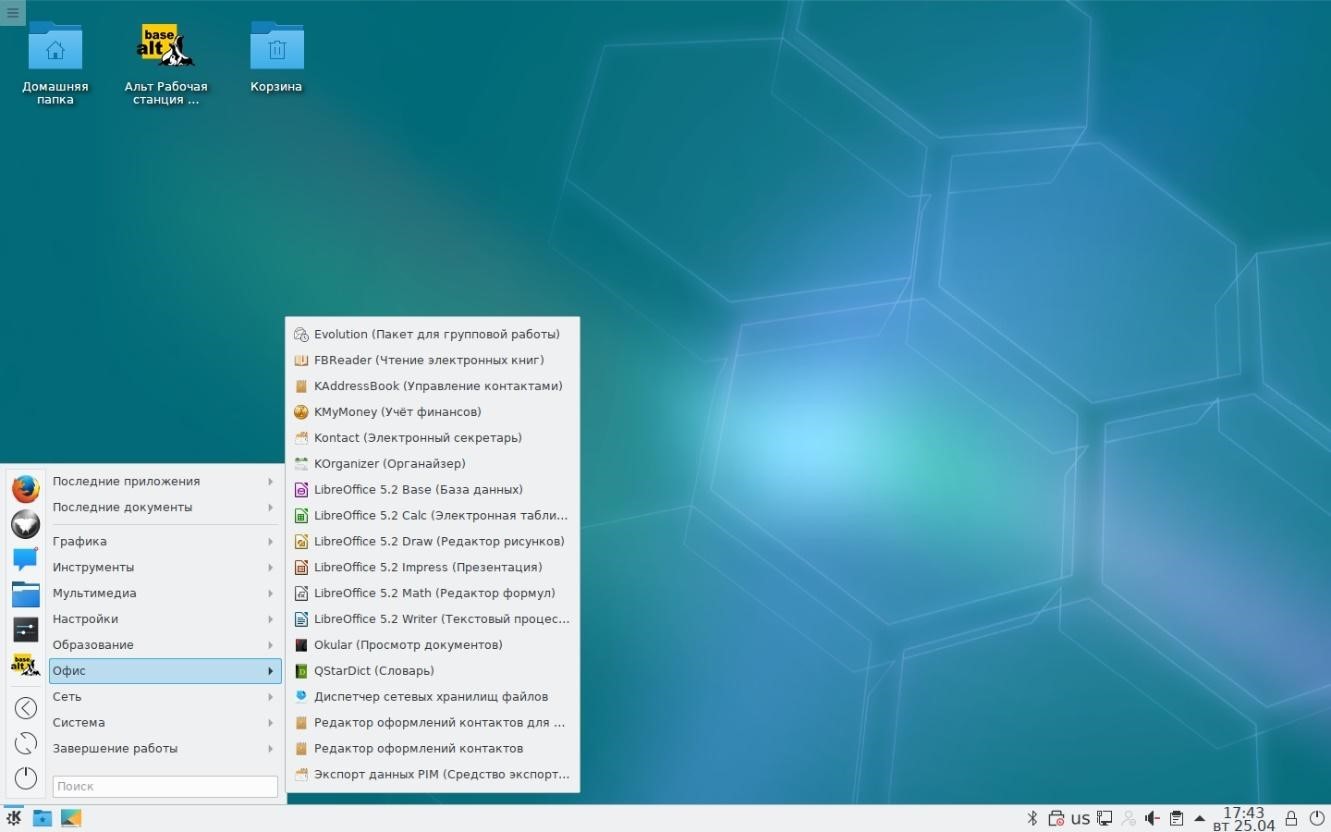Open the dark sliders settings favorite icon
This screenshot has height=832, width=1331.
click(25, 629)
